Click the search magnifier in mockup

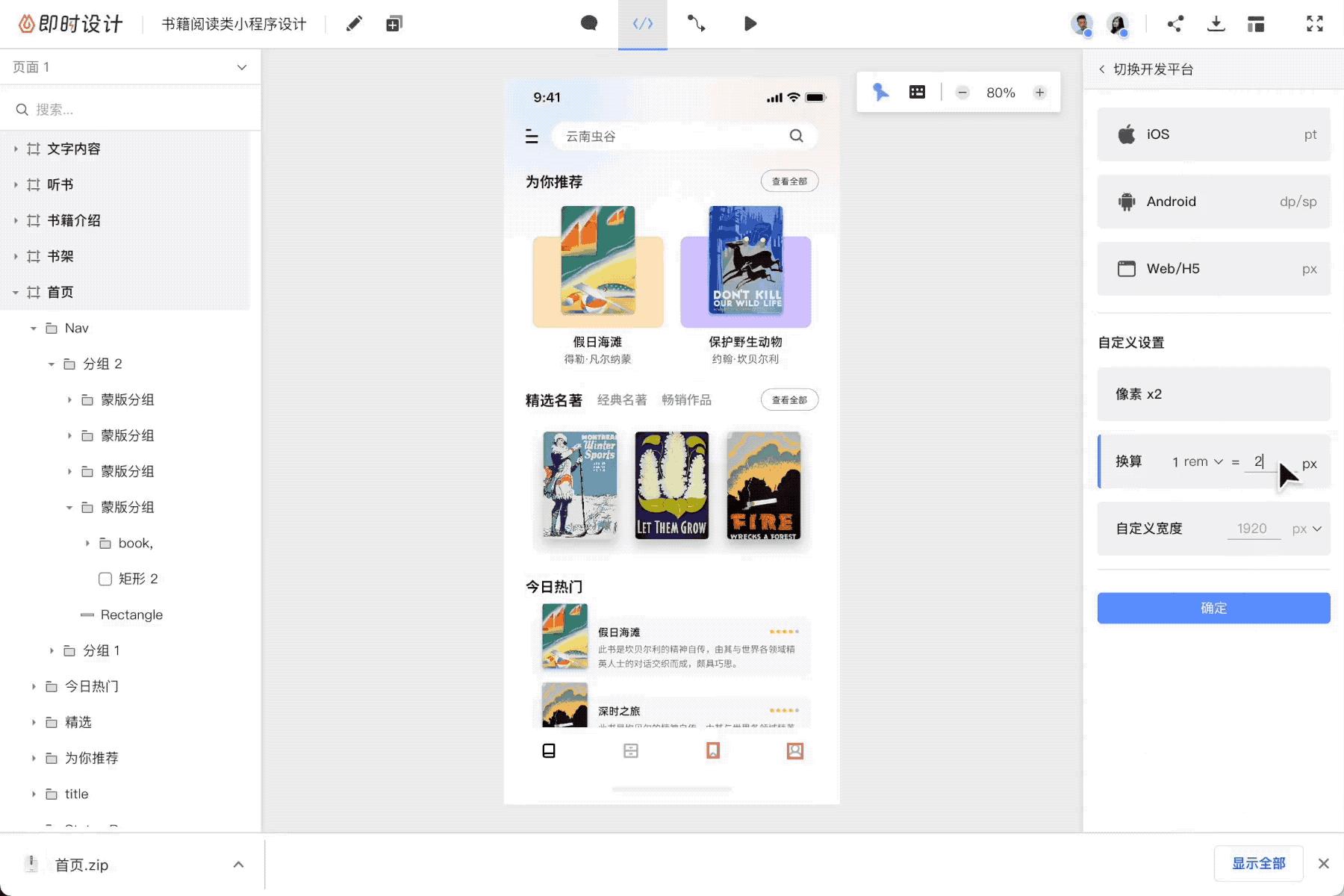pyautogui.click(x=797, y=136)
